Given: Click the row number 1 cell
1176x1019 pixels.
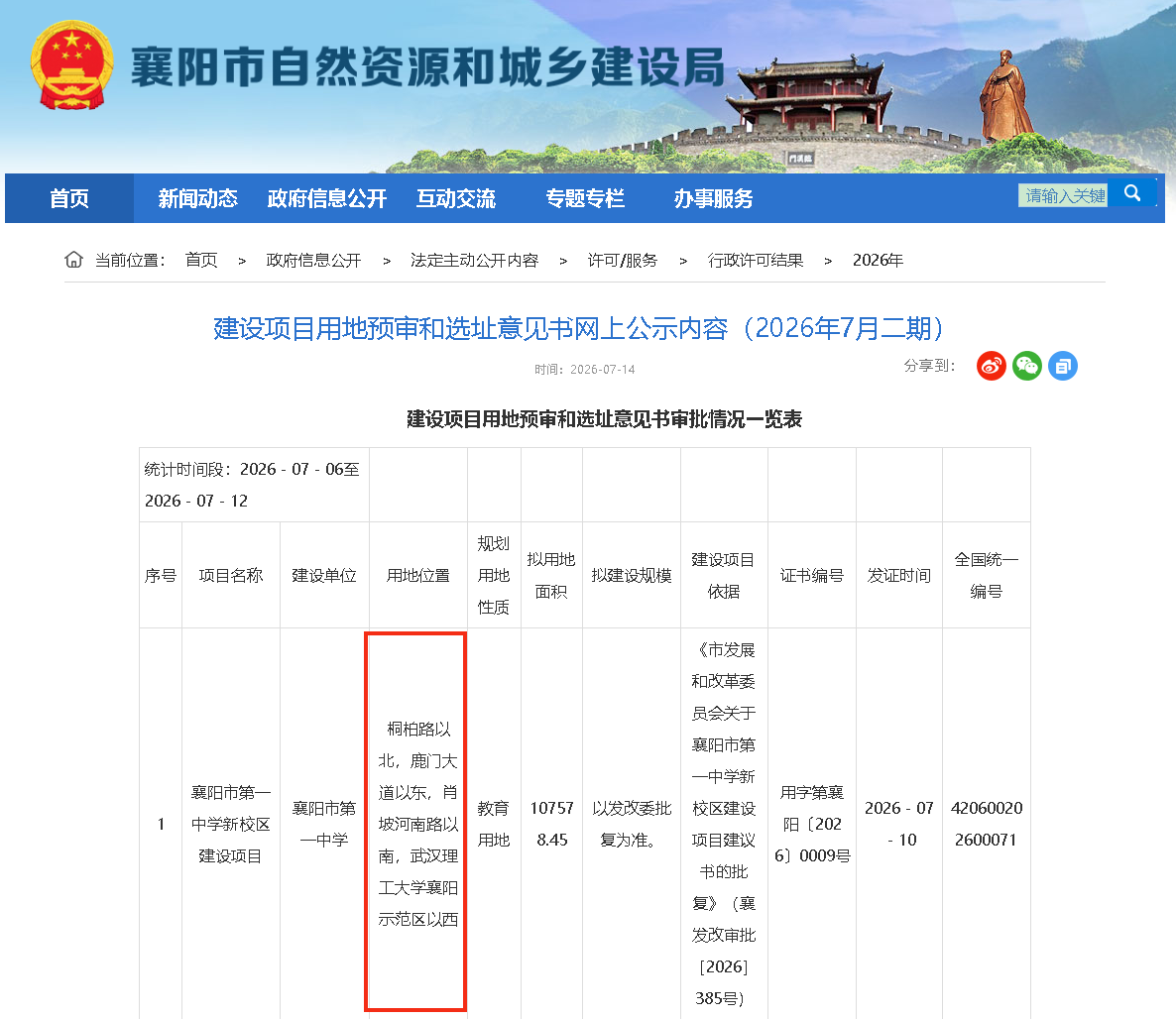Looking at the screenshot, I should 161,824.
